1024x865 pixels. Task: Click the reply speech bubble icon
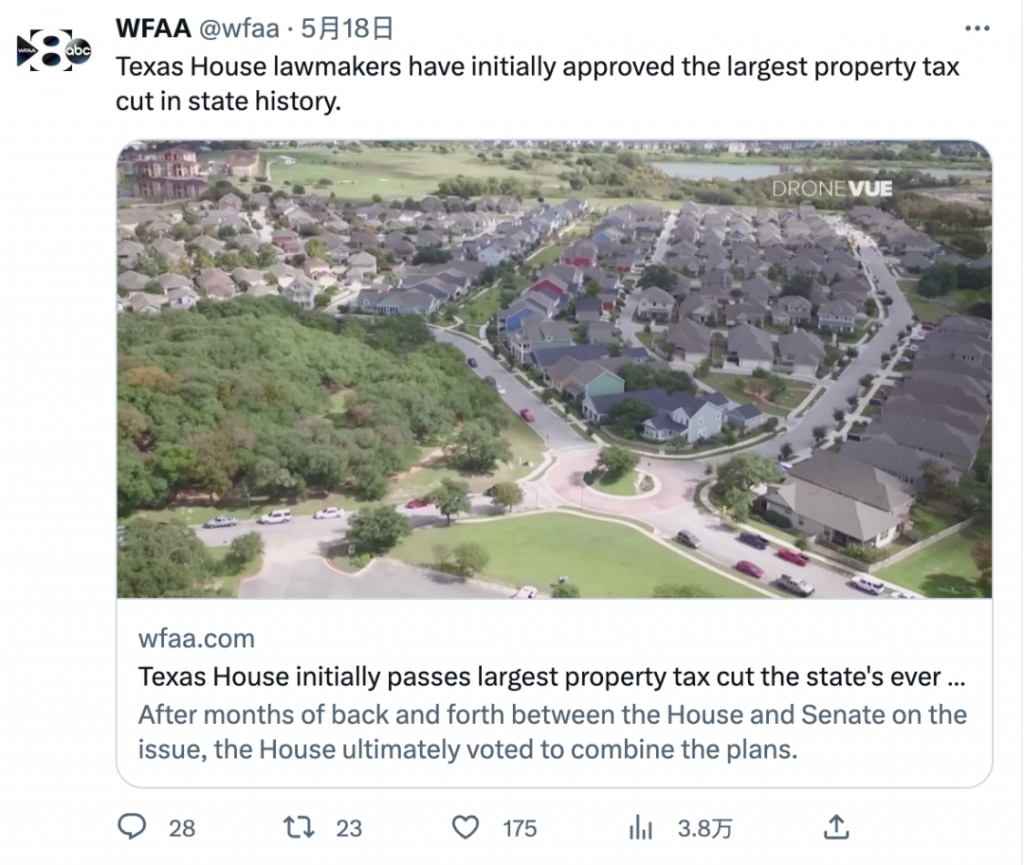(131, 827)
